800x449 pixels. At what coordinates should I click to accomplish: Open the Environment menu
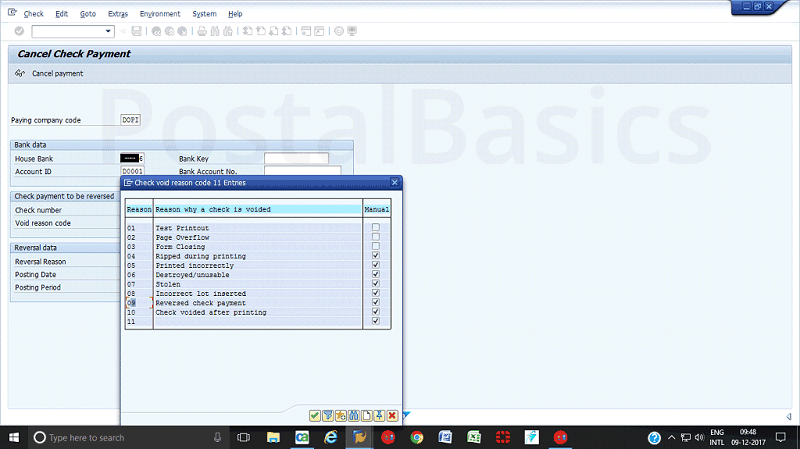click(160, 14)
